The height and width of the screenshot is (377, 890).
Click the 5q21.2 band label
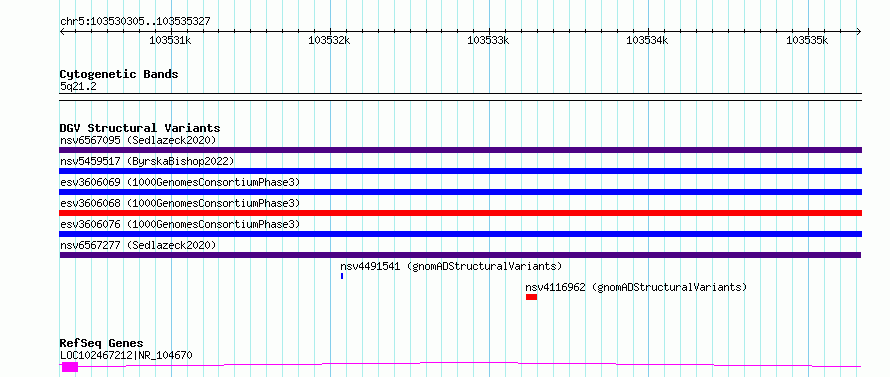(78, 86)
